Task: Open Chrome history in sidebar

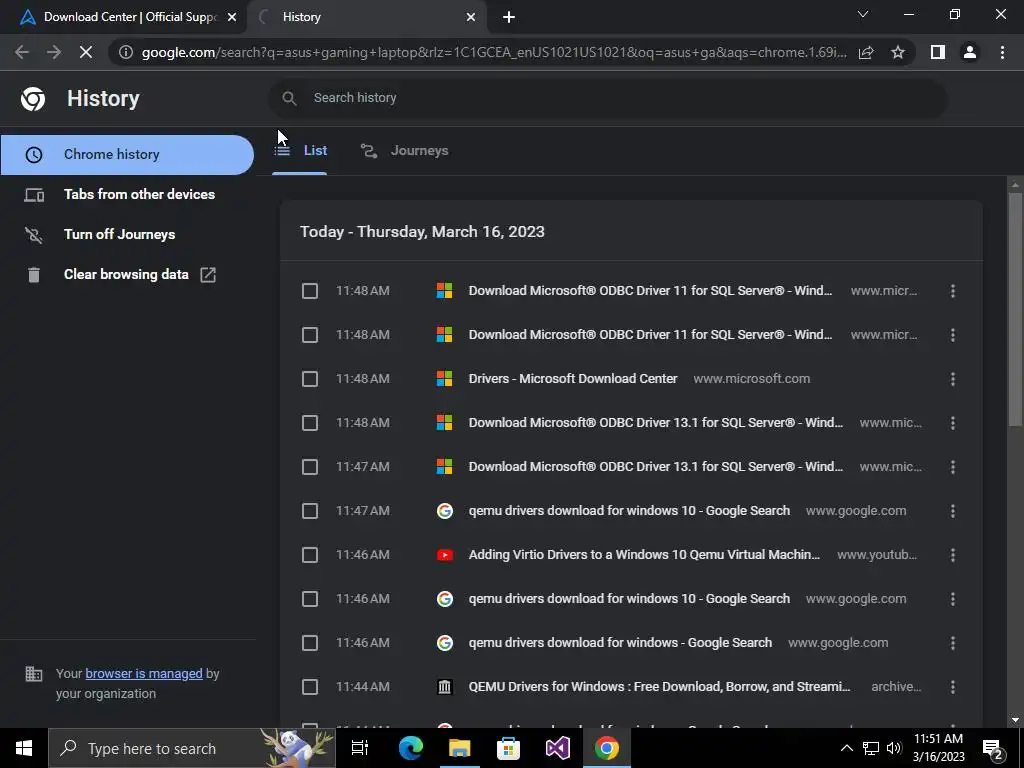Action: (127, 155)
